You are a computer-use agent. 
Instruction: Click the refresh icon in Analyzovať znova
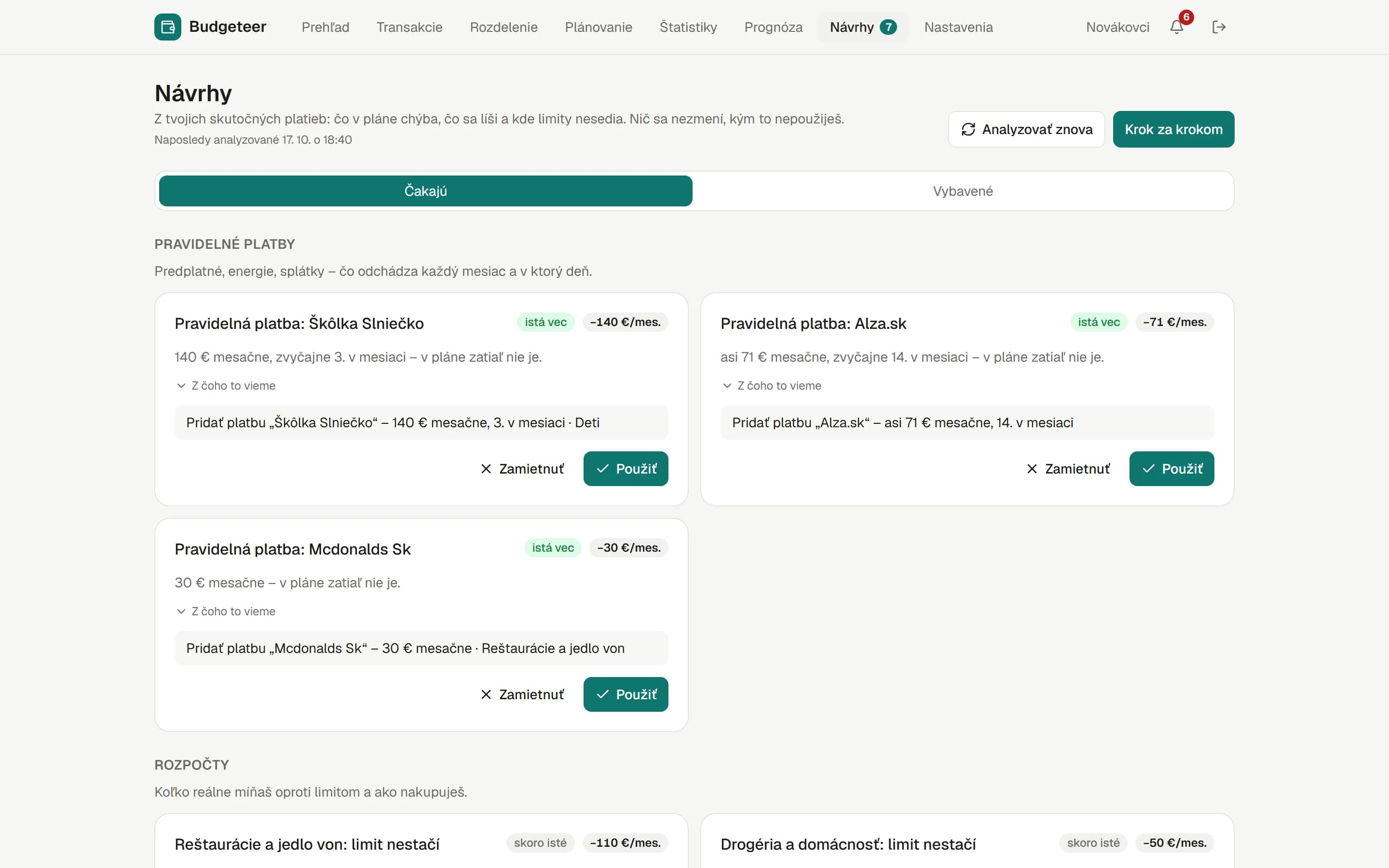[x=968, y=129]
